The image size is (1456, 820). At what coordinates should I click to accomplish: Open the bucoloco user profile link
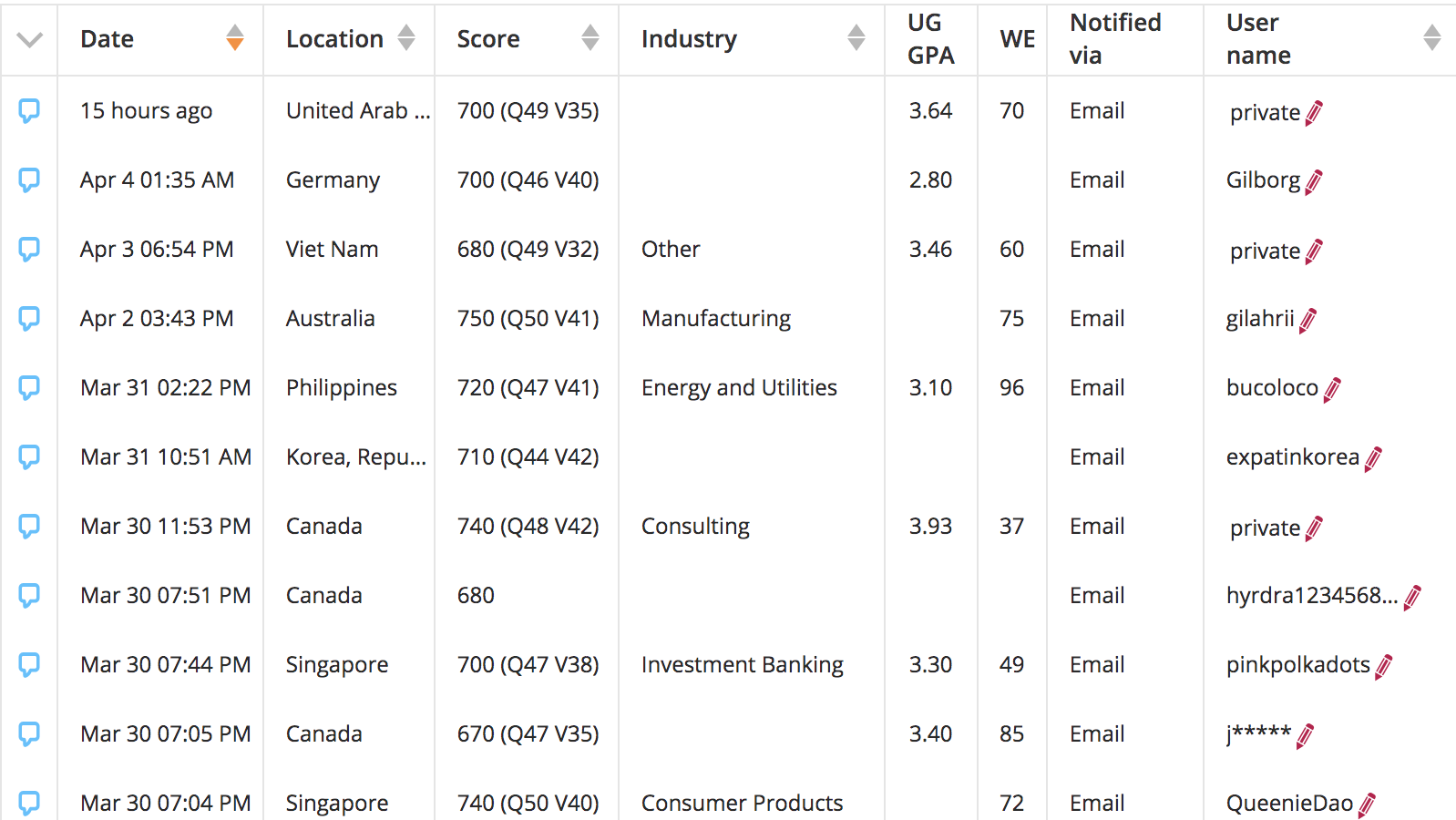(1272, 388)
